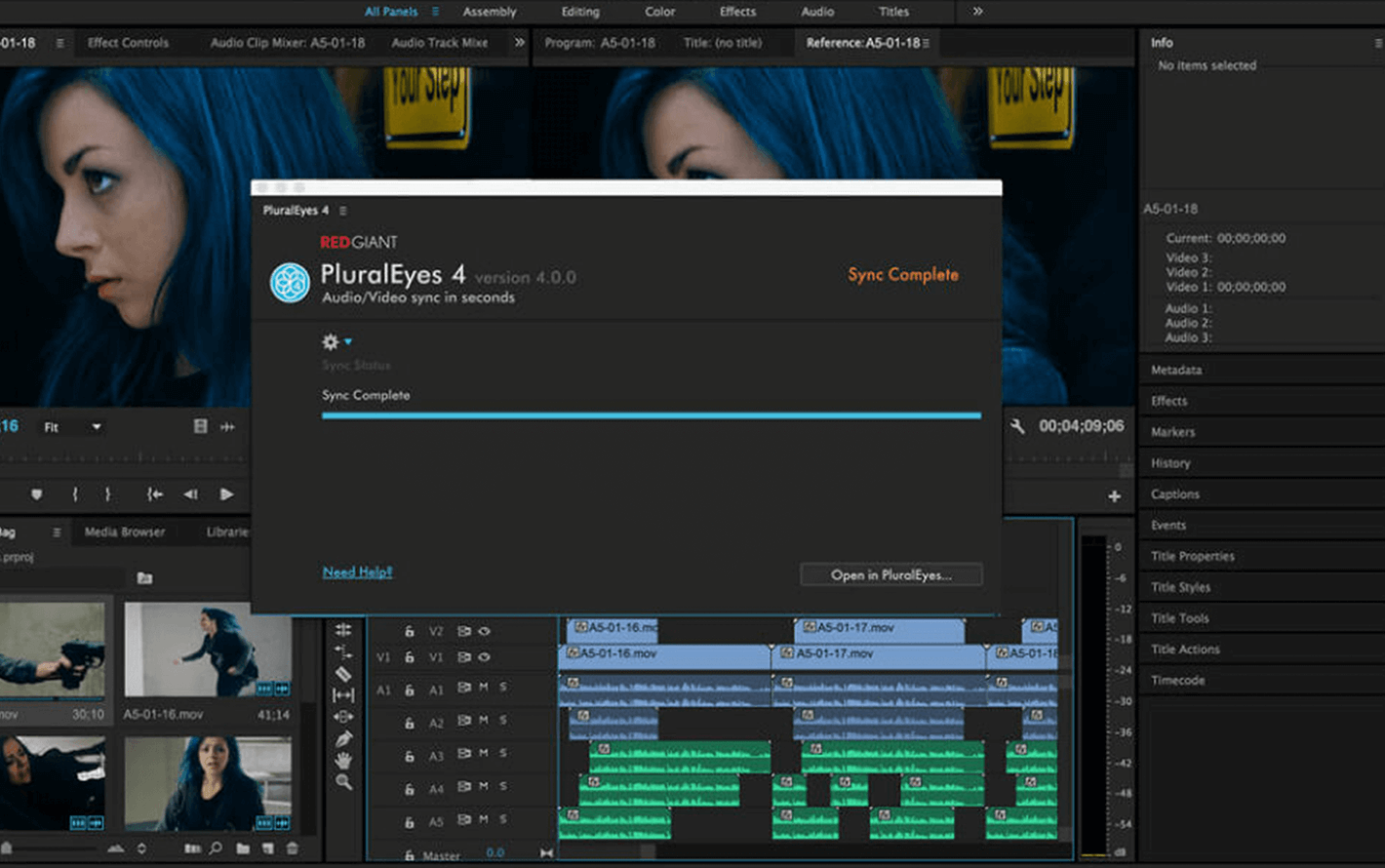Switch to the Color workspace

659,12
